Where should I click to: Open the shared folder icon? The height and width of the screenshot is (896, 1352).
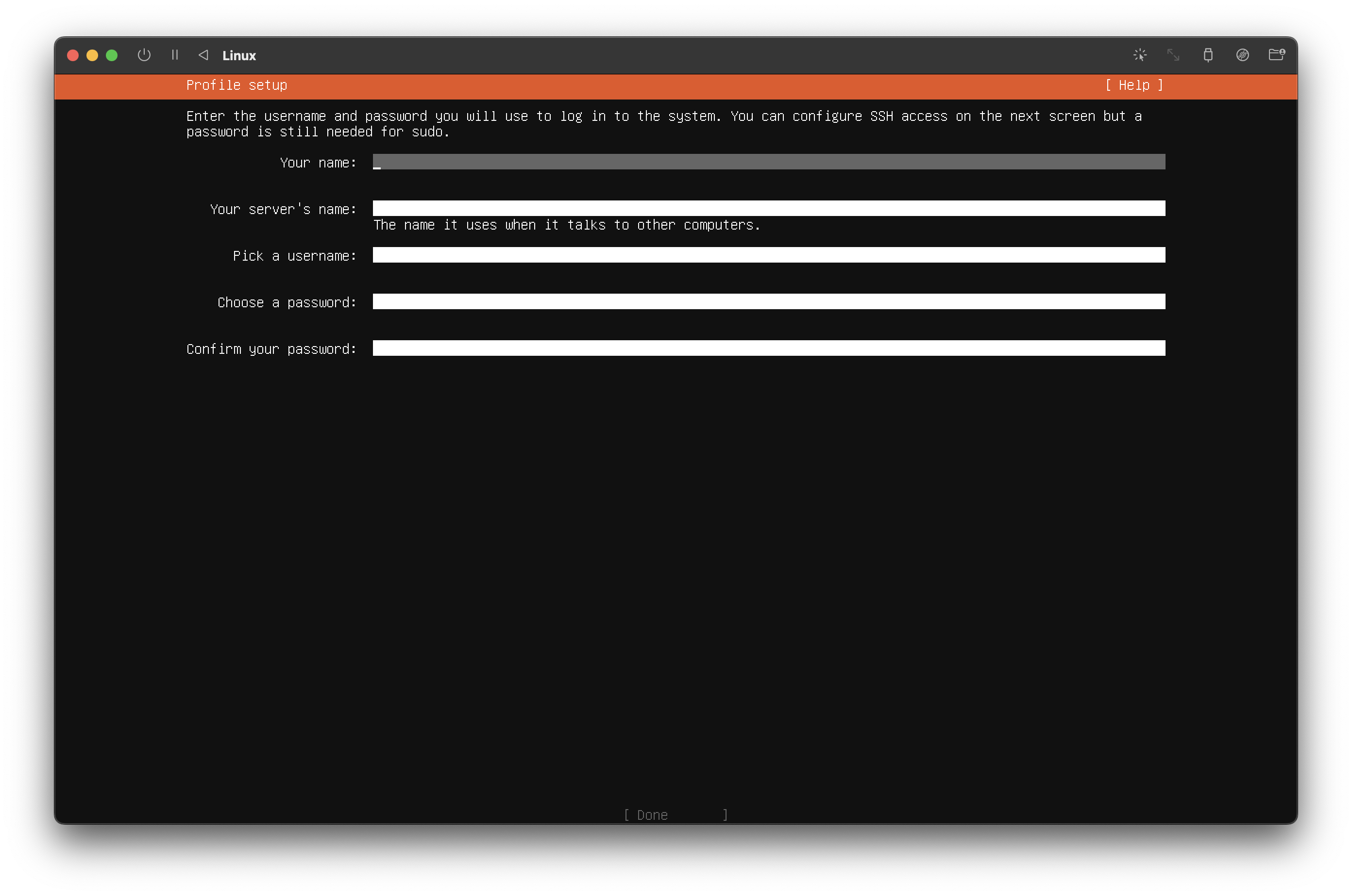[1277, 55]
